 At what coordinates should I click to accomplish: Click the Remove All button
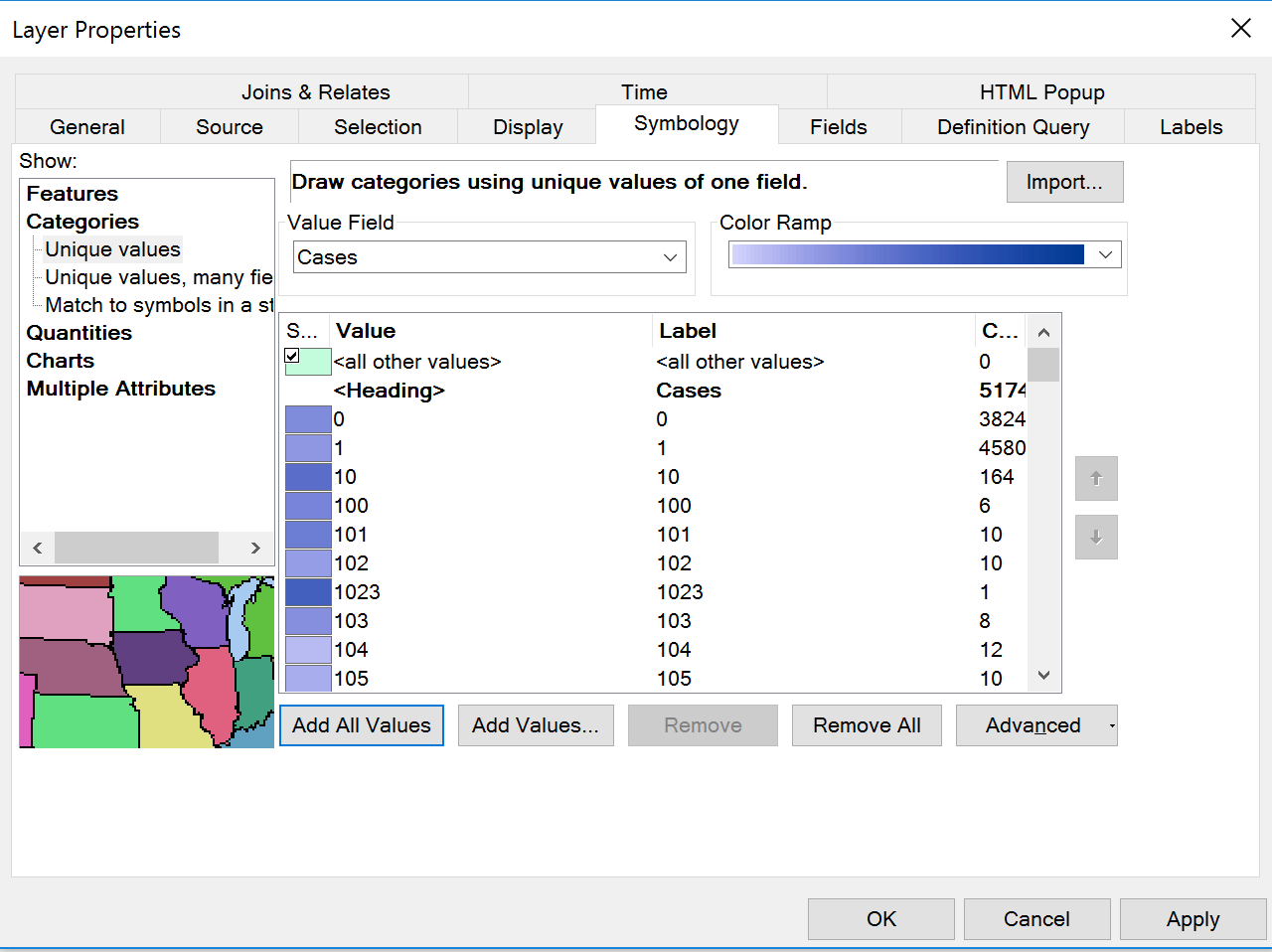[x=867, y=725]
